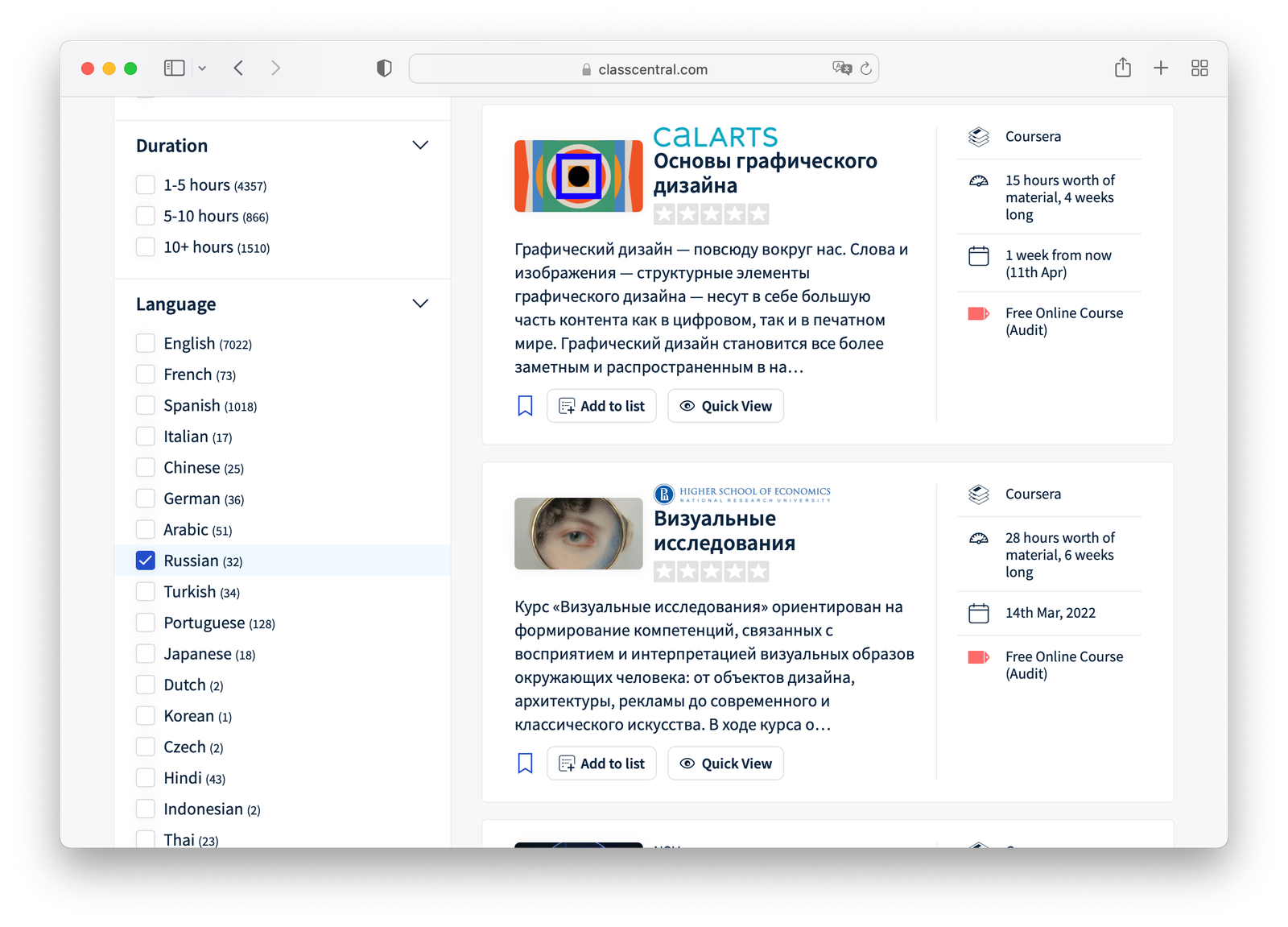Enable the Turkish language filter

[x=146, y=592]
